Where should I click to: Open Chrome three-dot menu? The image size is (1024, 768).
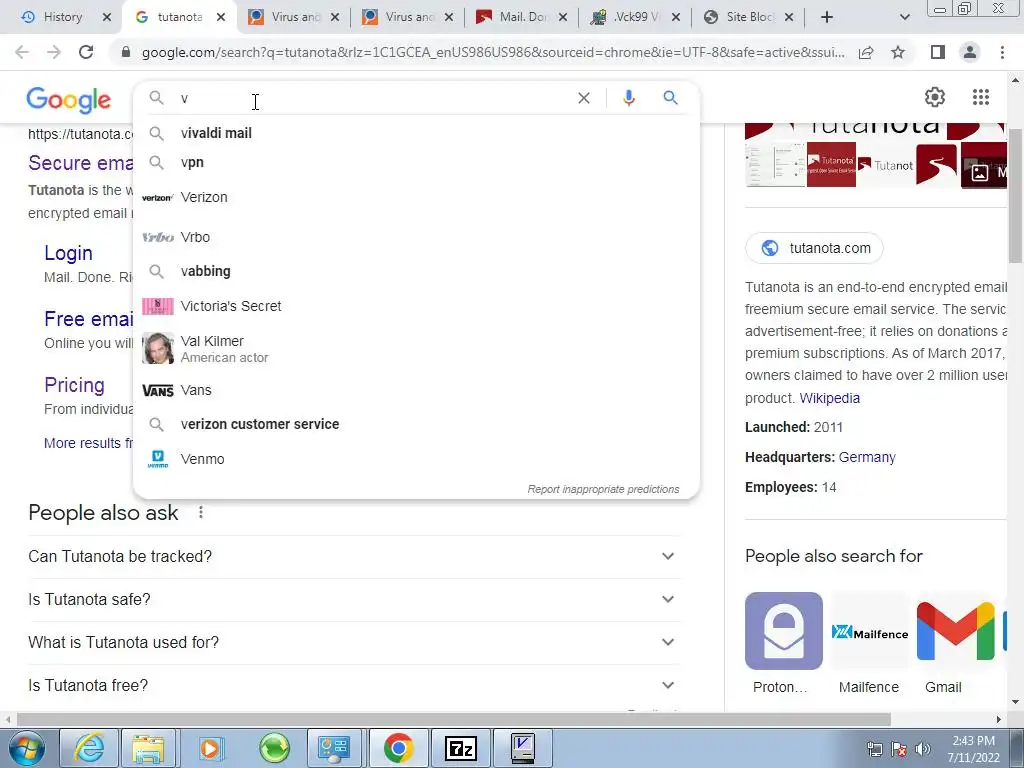[x=1002, y=52]
